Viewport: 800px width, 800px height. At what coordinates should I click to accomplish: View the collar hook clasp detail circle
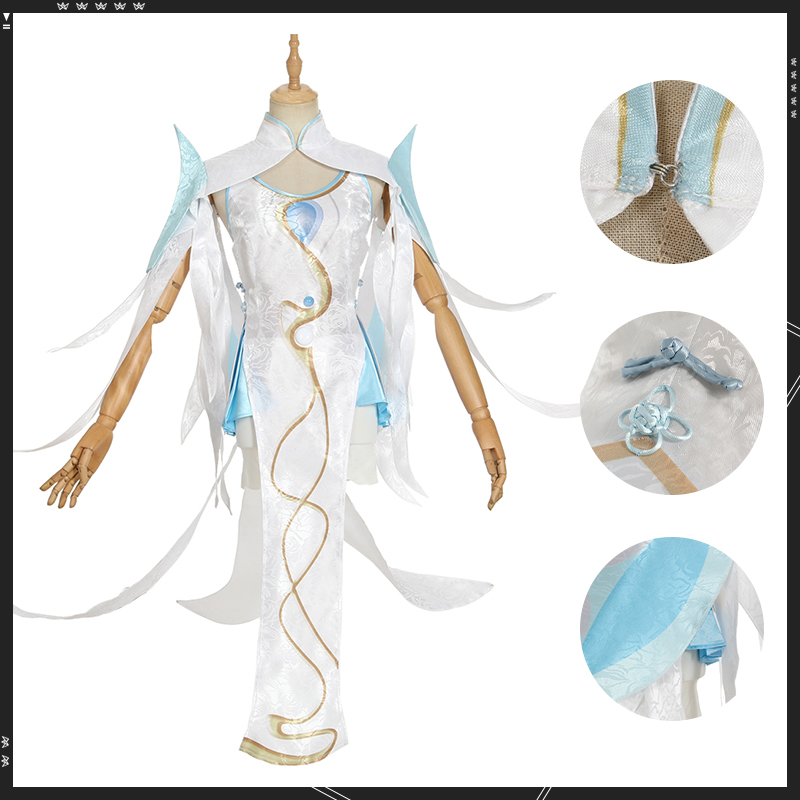coord(672,172)
